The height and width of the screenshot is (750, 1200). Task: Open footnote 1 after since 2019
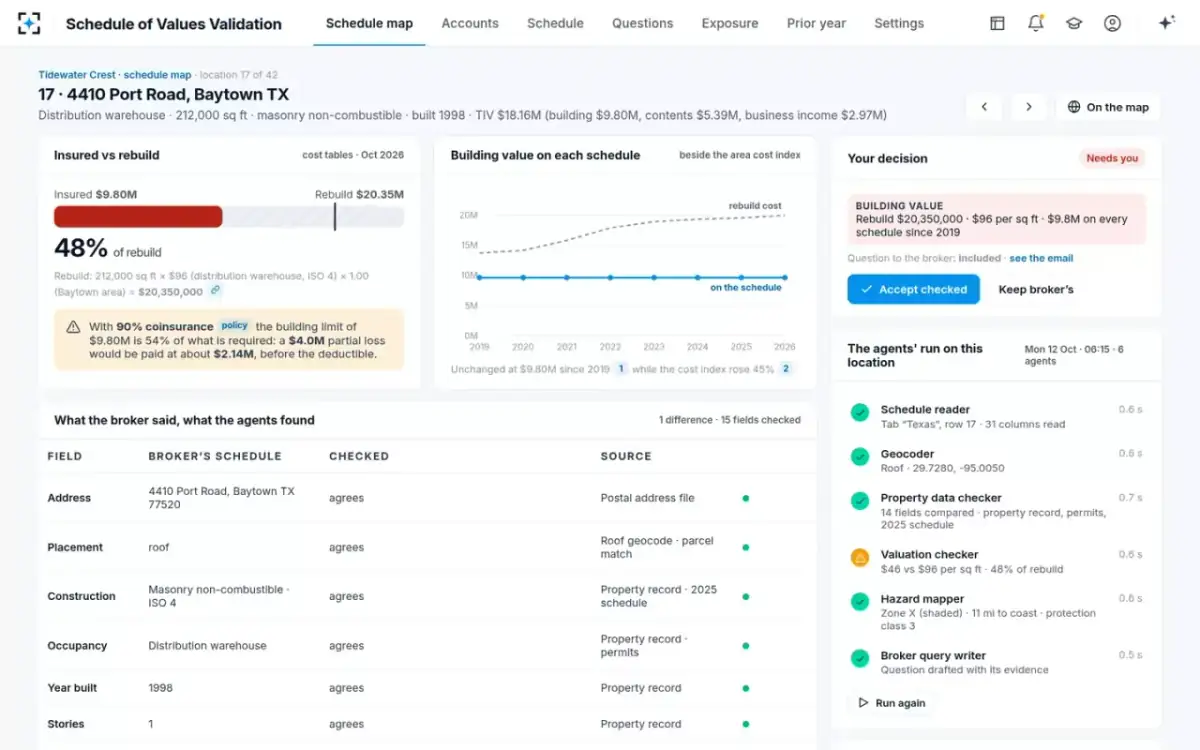621,369
